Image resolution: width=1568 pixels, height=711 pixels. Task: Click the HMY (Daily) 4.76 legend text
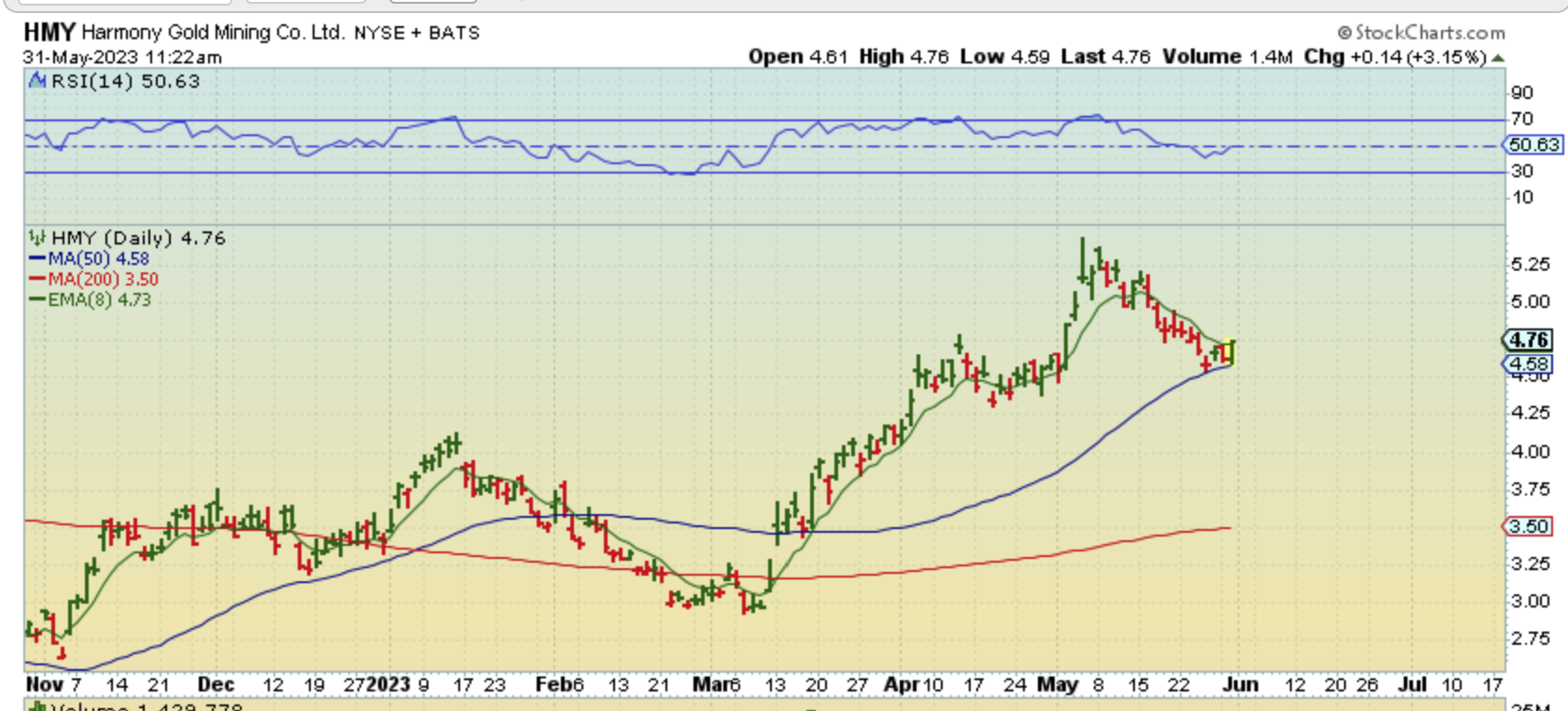pyautogui.click(x=138, y=238)
